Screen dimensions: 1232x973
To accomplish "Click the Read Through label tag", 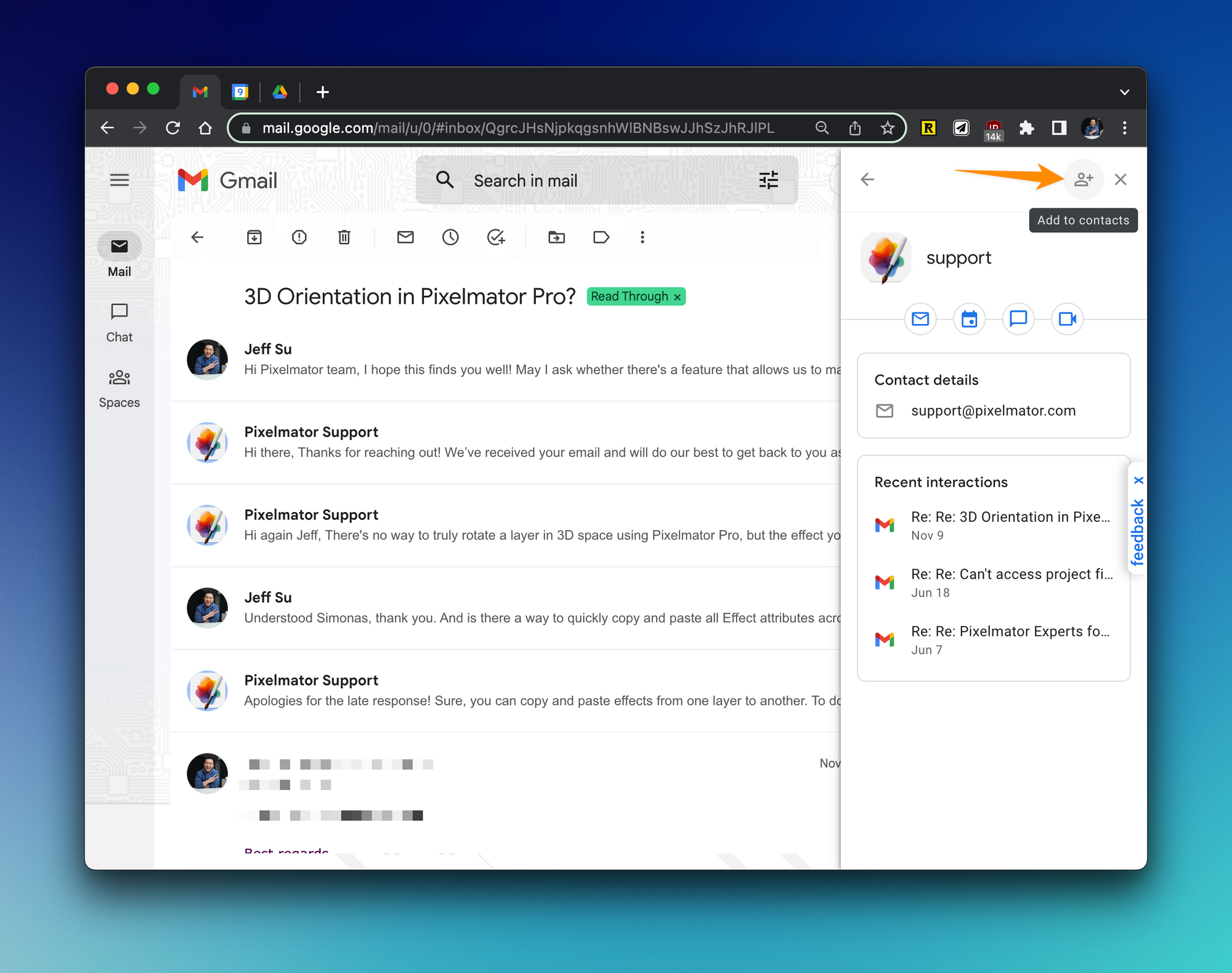I will pos(629,296).
